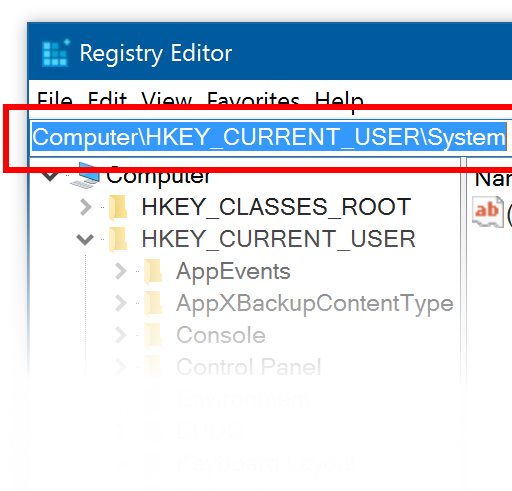Collapse the HKEY_CURRENT_USER key
Screen dimensions: 512x491
pos(85,239)
